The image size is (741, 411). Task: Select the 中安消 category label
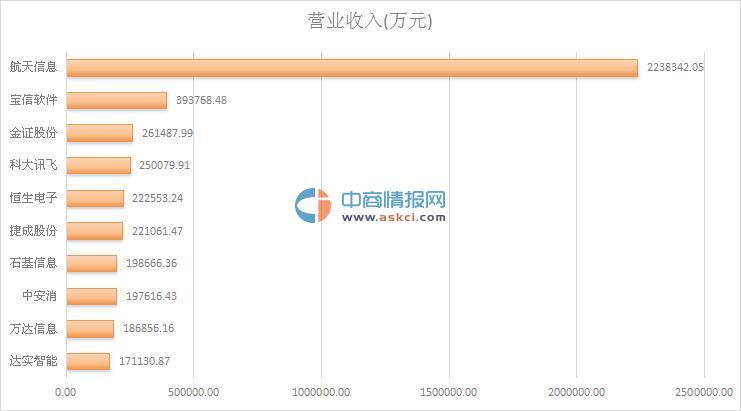tap(39, 296)
